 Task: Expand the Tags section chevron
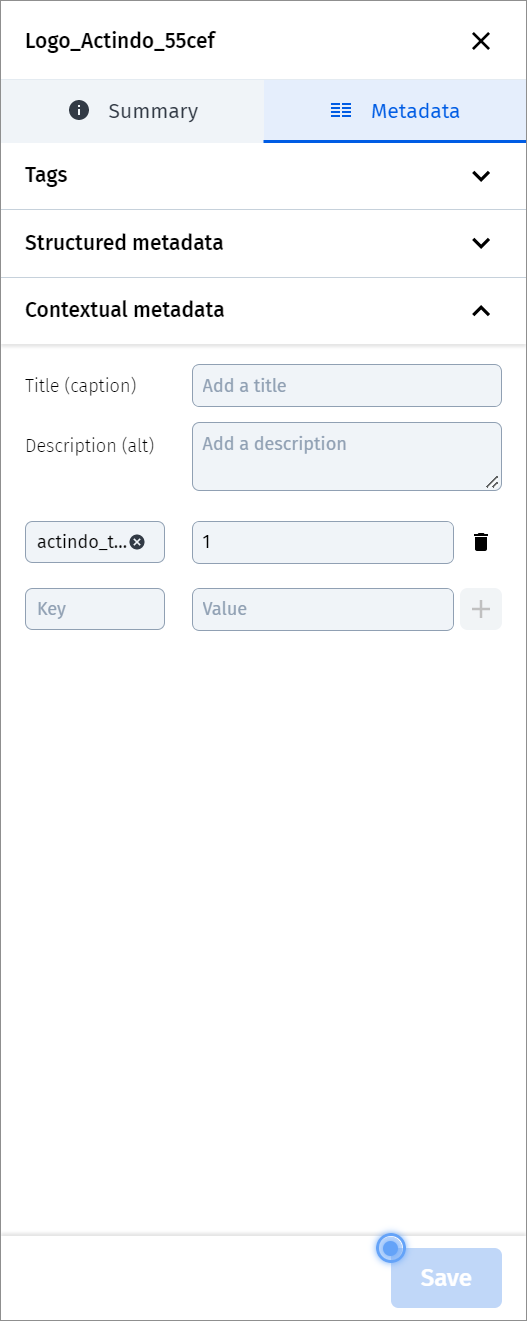tap(481, 176)
